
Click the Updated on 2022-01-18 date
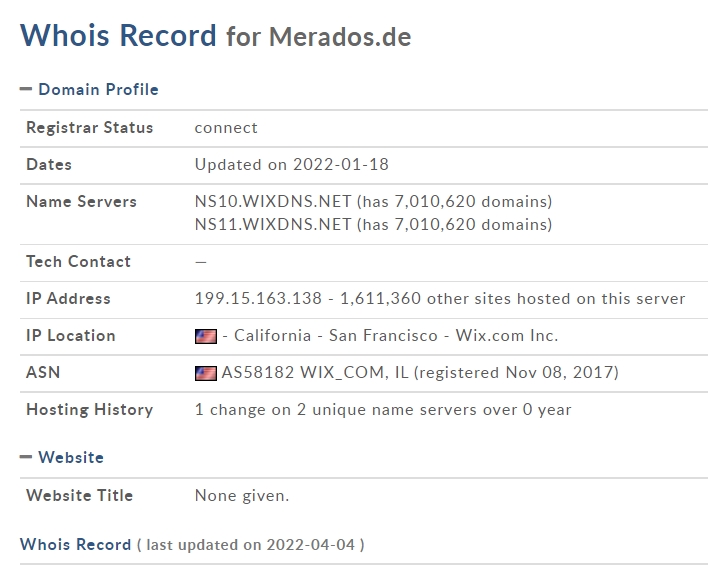pos(292,164)
